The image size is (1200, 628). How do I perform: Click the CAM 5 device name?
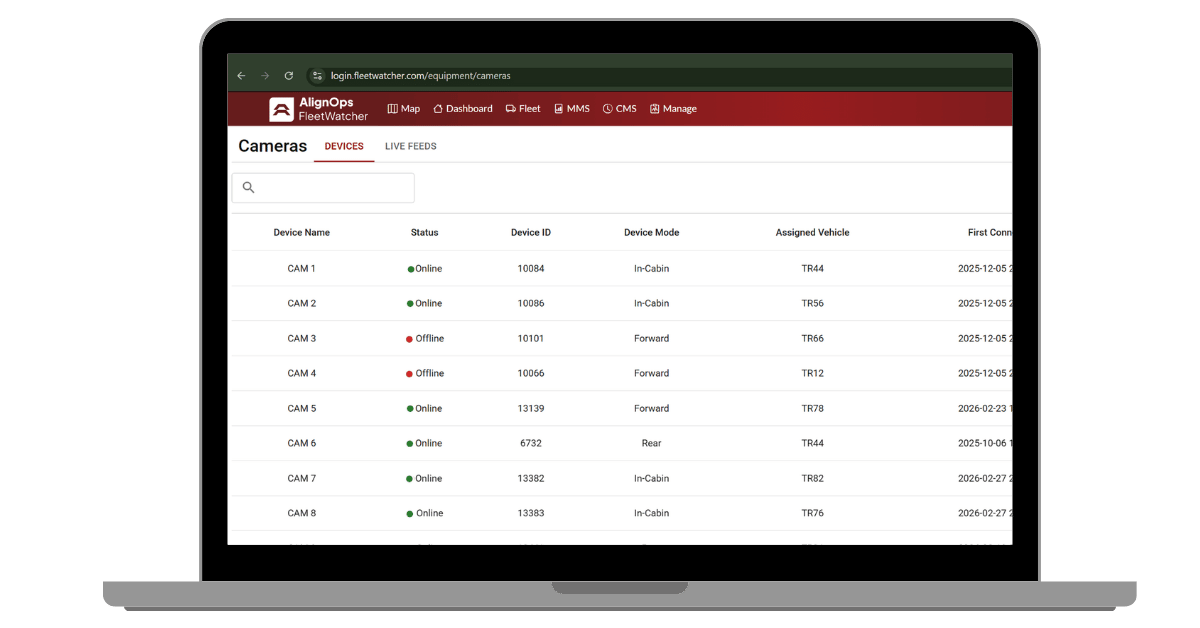pyautogui.click(x=302, y=409)
